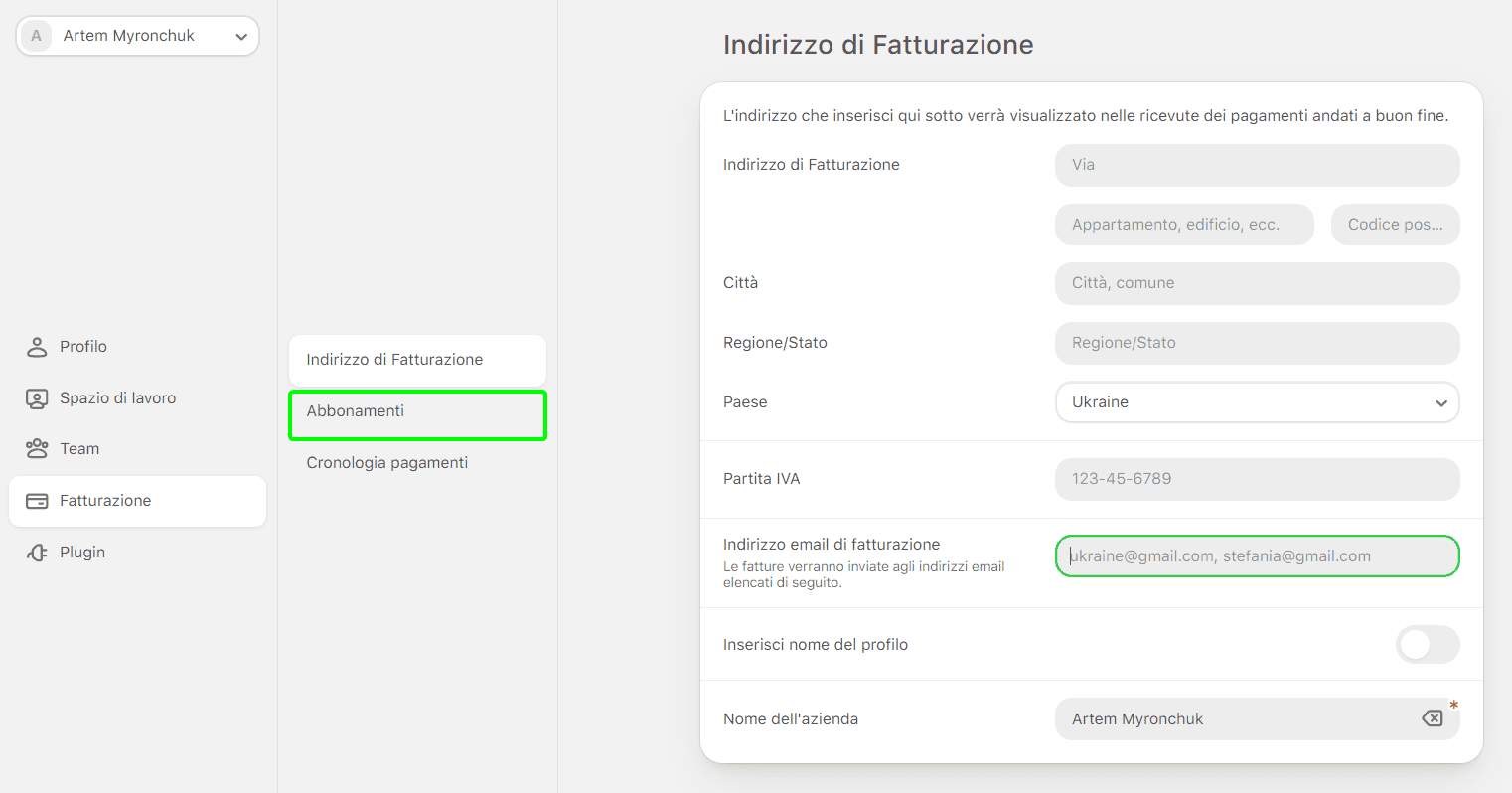Focus the billing email address field
This screenshot has height=793, width=1512.
pos(1257,555)
